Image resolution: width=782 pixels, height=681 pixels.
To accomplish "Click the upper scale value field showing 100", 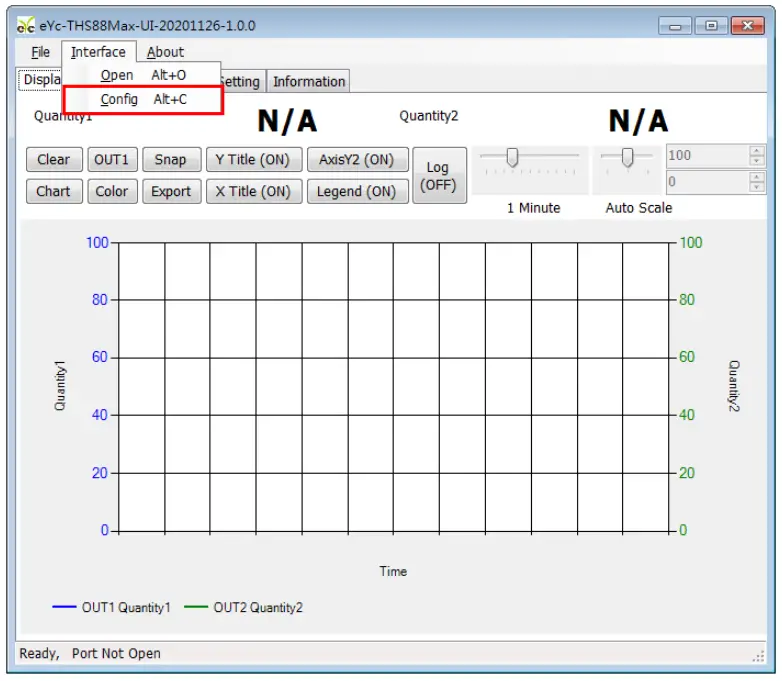I will (x=706, y=156).
